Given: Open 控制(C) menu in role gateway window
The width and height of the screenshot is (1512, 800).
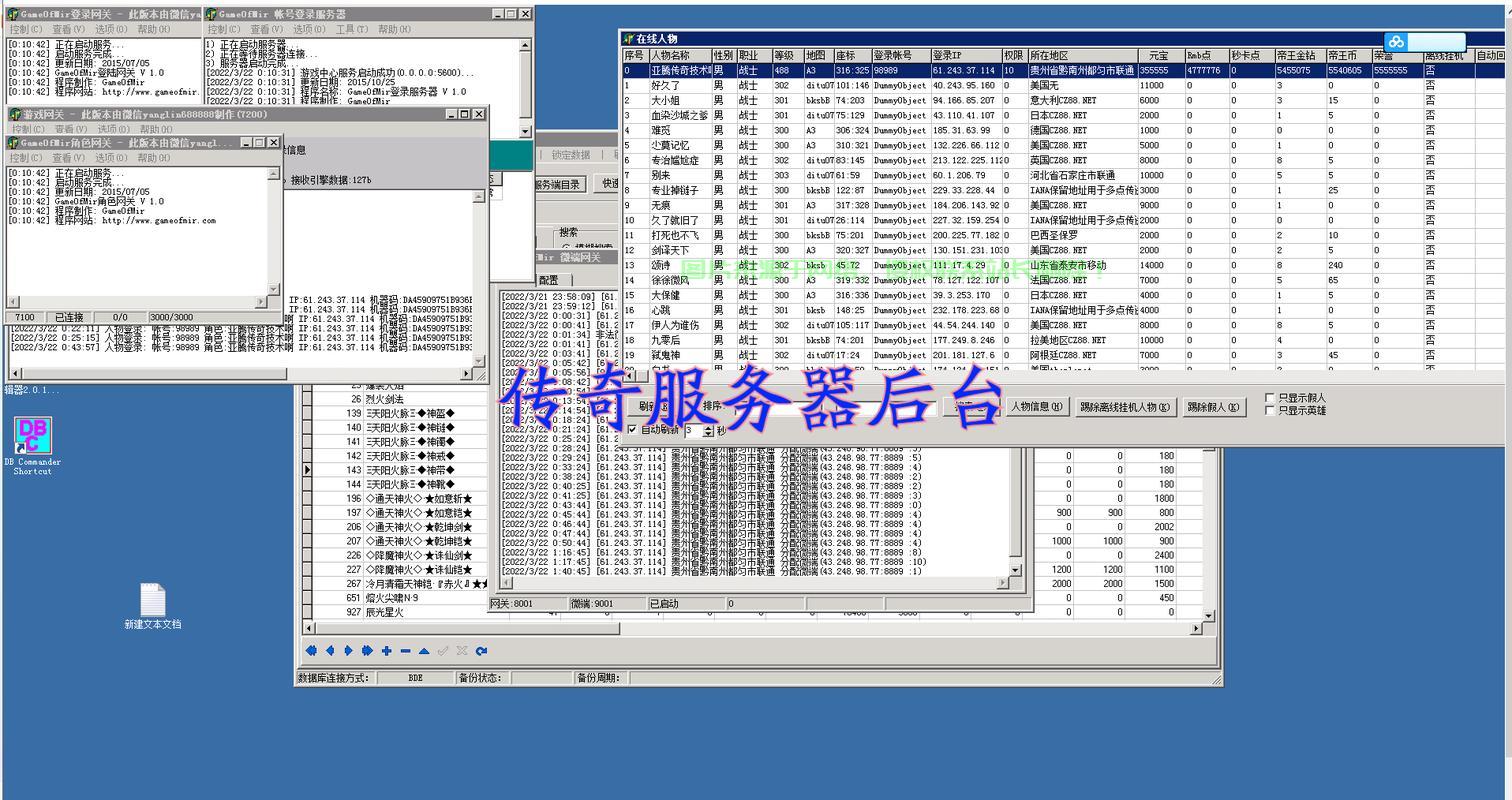Looking at the screenshot, I should 27,158.
